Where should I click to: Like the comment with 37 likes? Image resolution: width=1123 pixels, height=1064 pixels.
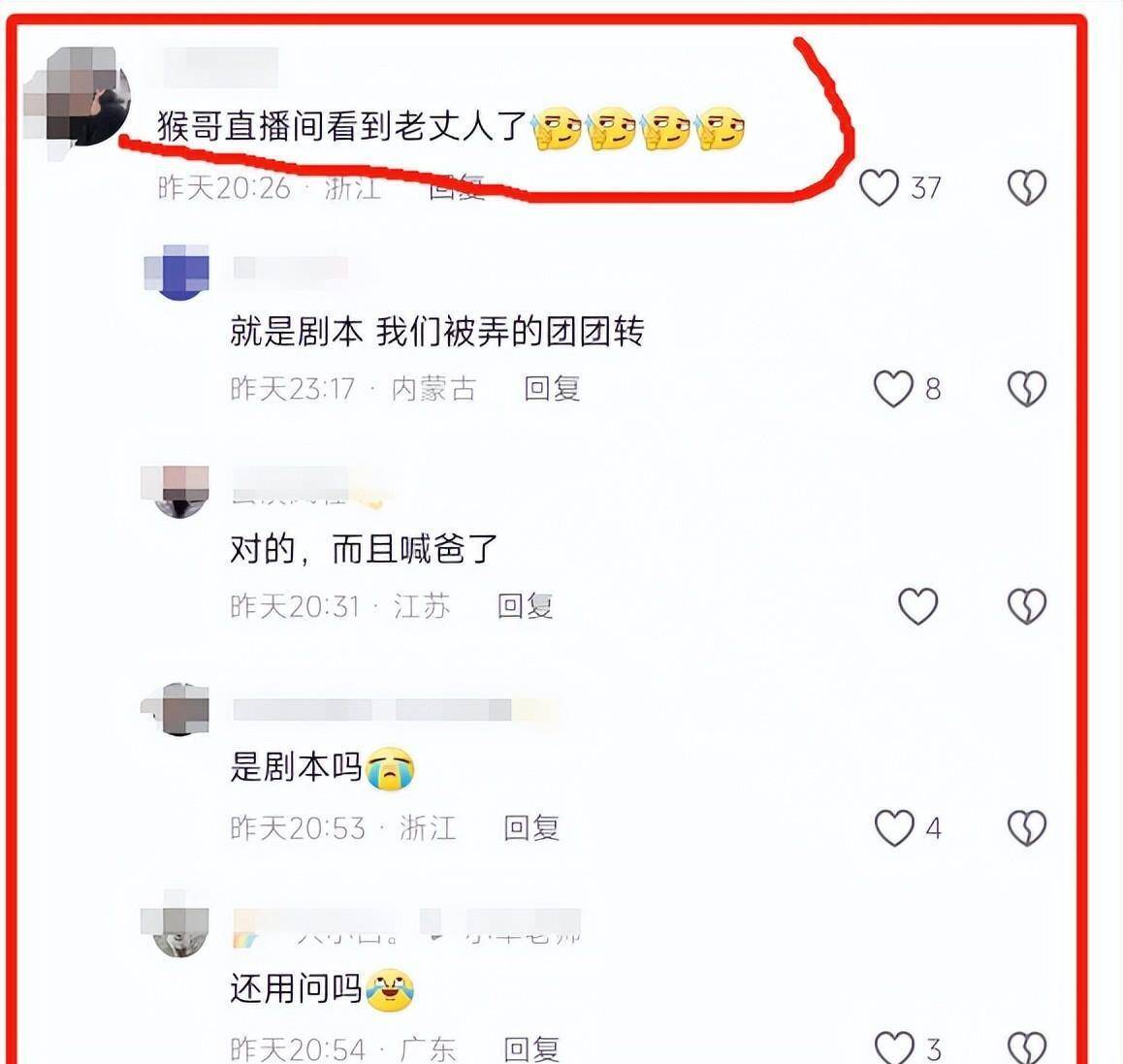(x=879, y=188)
